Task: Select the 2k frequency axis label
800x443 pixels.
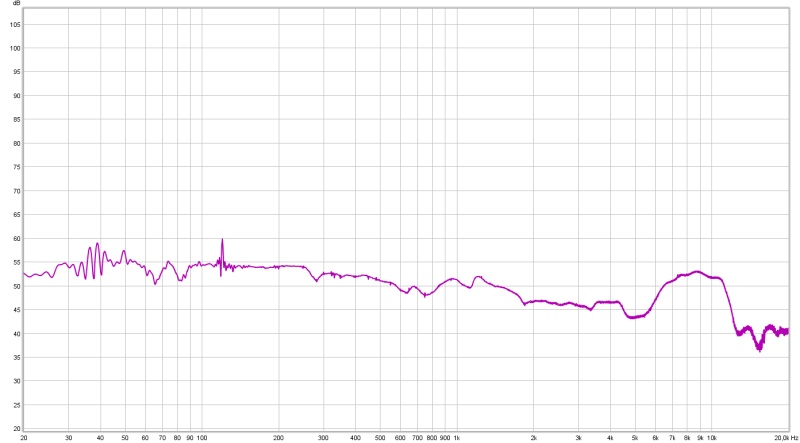Action: pyautogui.click(x=533, y=438)
